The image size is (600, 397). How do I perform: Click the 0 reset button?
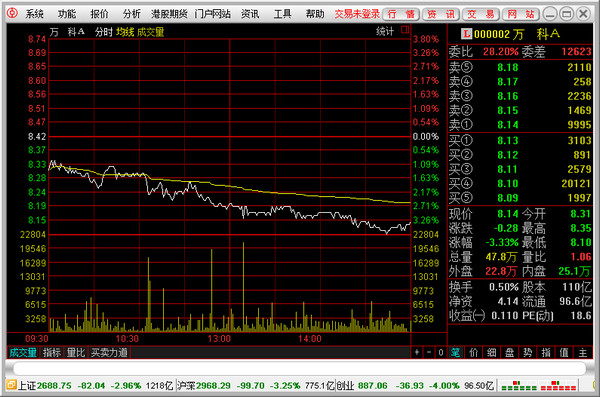[x=441, y=353]
